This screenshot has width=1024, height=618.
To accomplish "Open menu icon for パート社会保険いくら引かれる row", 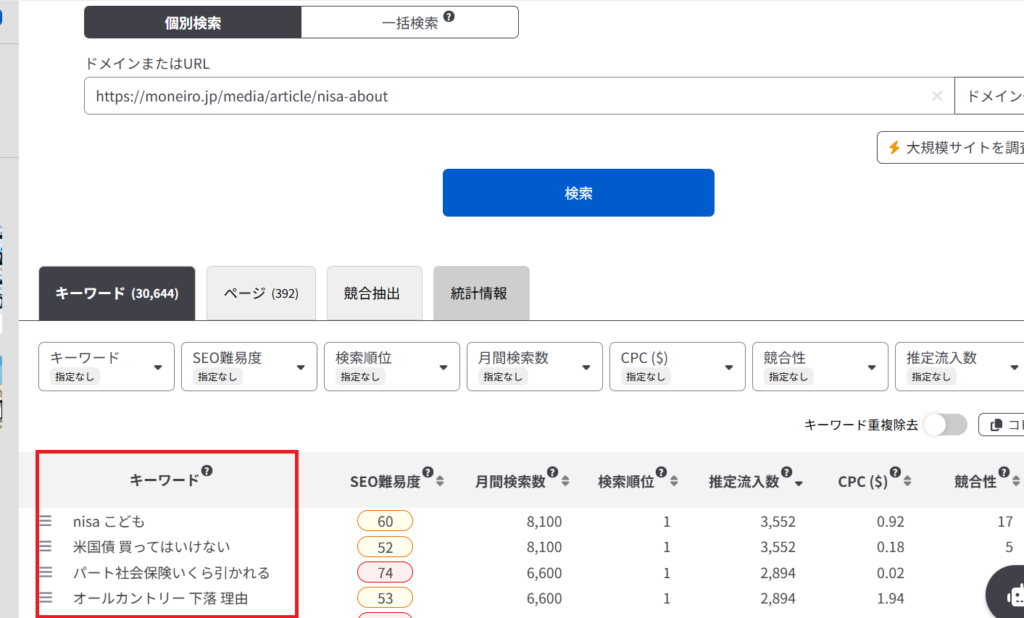I will coord(45,572).
